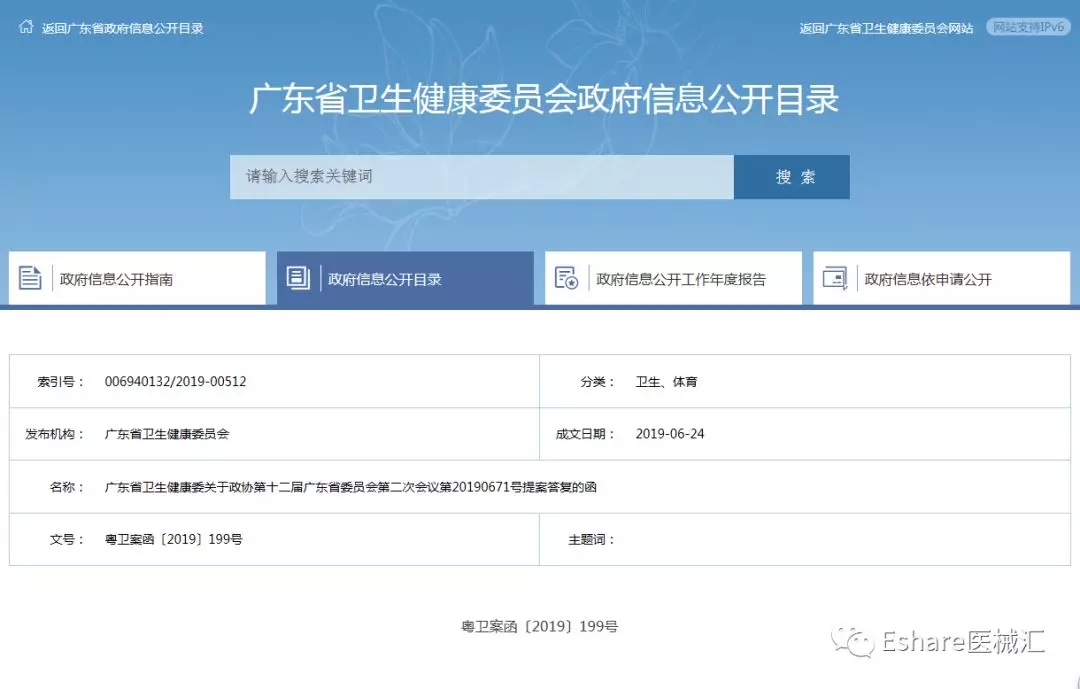Focus the 请输入搜索关键词 search field

tap(481, 177)
